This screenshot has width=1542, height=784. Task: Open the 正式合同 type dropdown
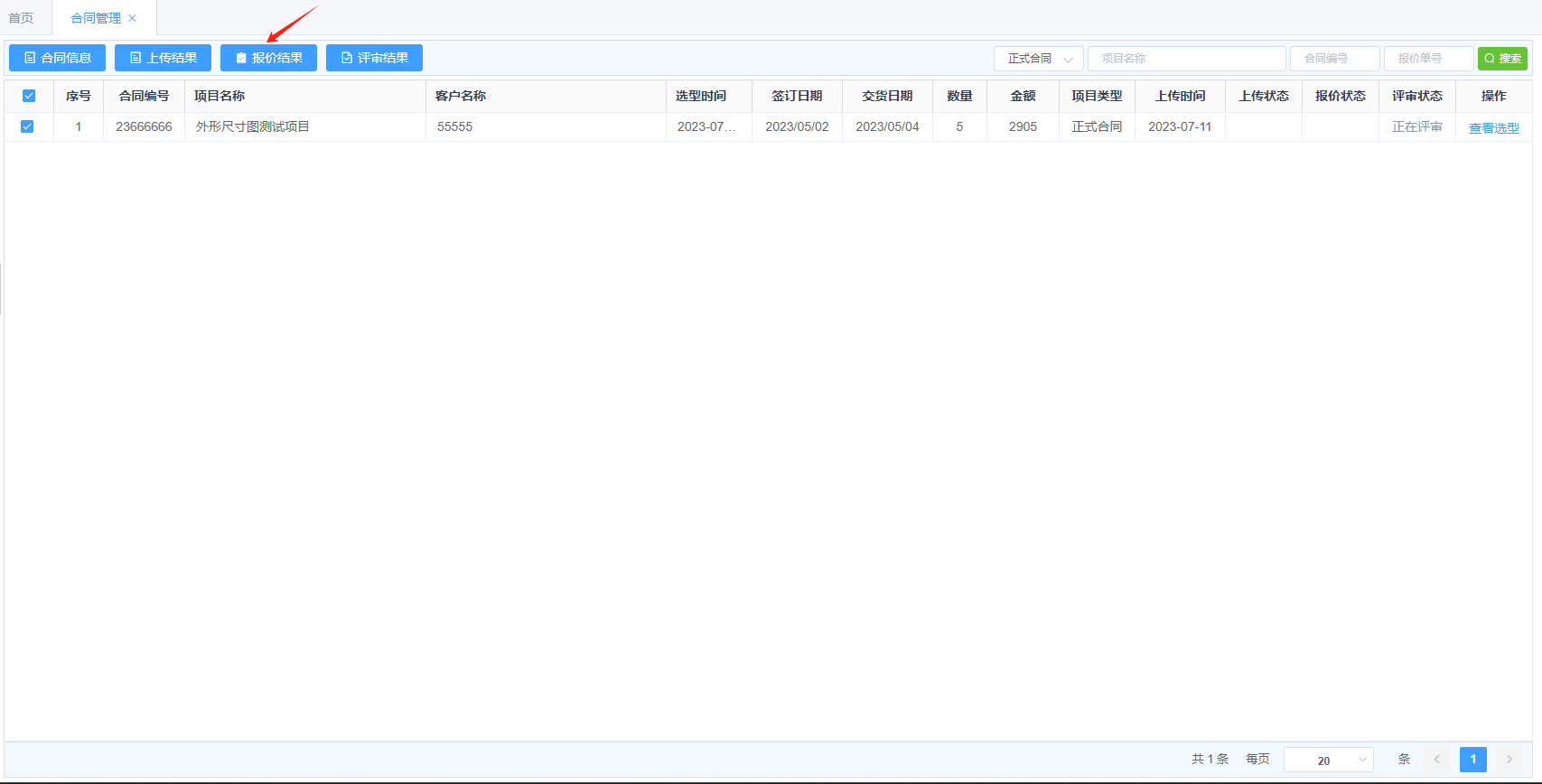click(x=1038, y=59)
